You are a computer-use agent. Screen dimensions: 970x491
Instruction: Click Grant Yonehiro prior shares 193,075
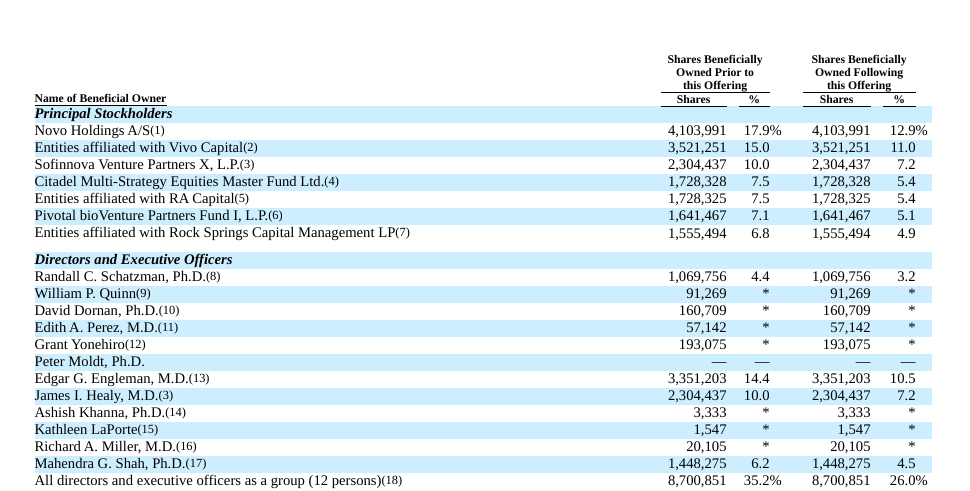click(703, 344)
